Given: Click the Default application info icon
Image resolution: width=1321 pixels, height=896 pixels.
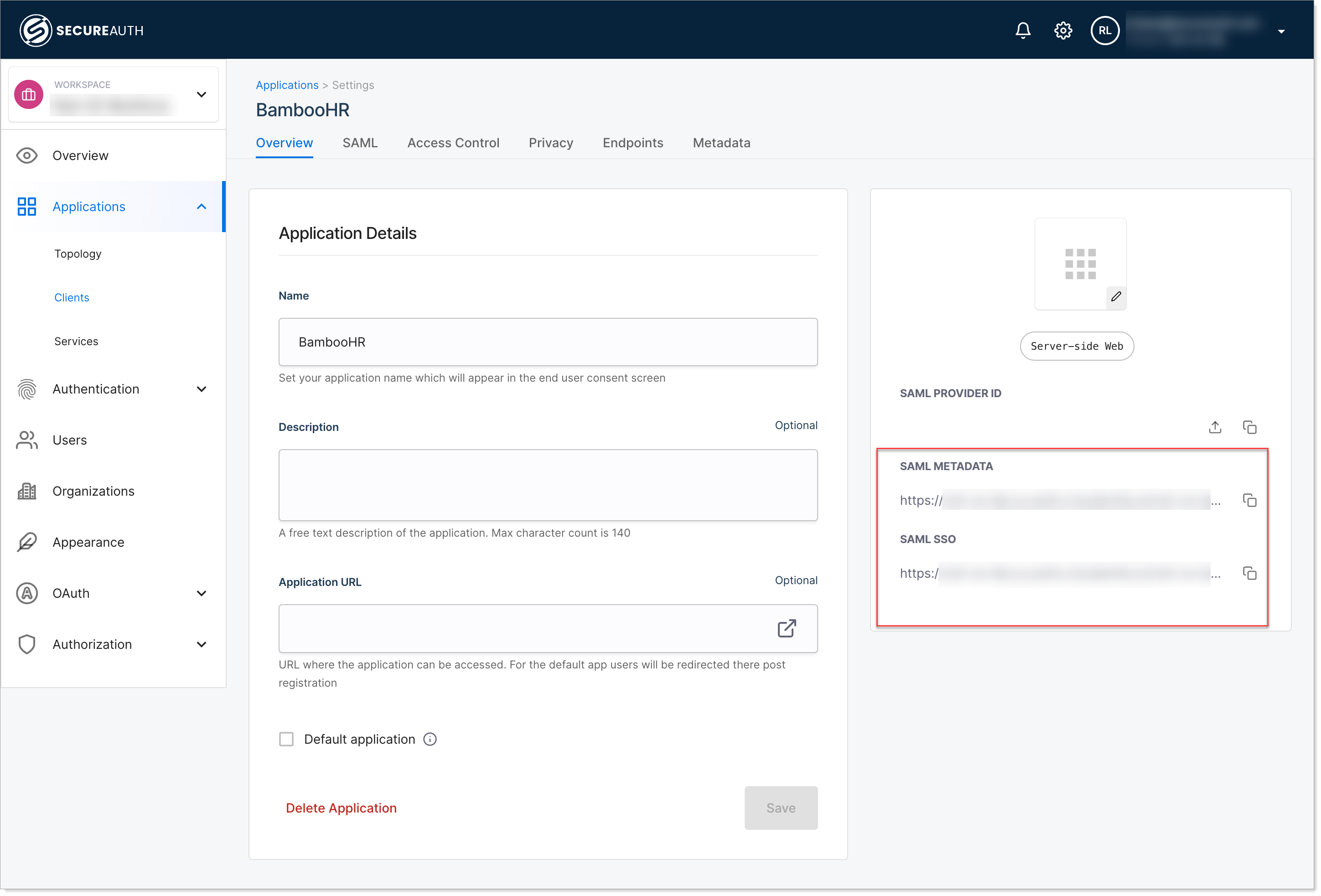Looking at the screenshot, I should point(430,739).
